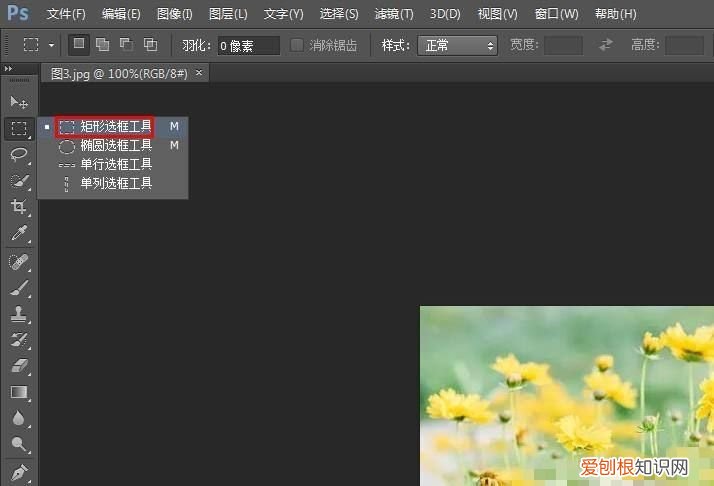Choose 矩形选框工具 from flyout
Screen dimensions: 714x486
point(113,127)
